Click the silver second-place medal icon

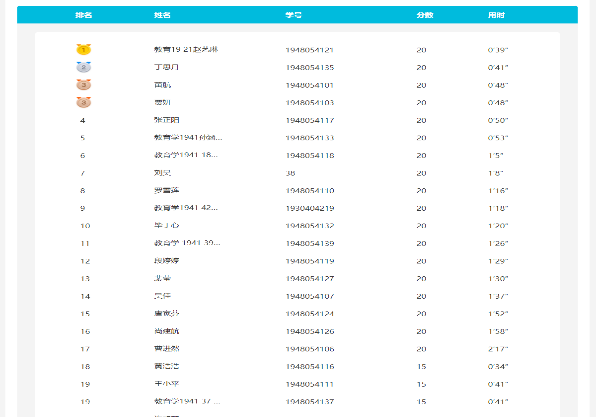point(84,67)
